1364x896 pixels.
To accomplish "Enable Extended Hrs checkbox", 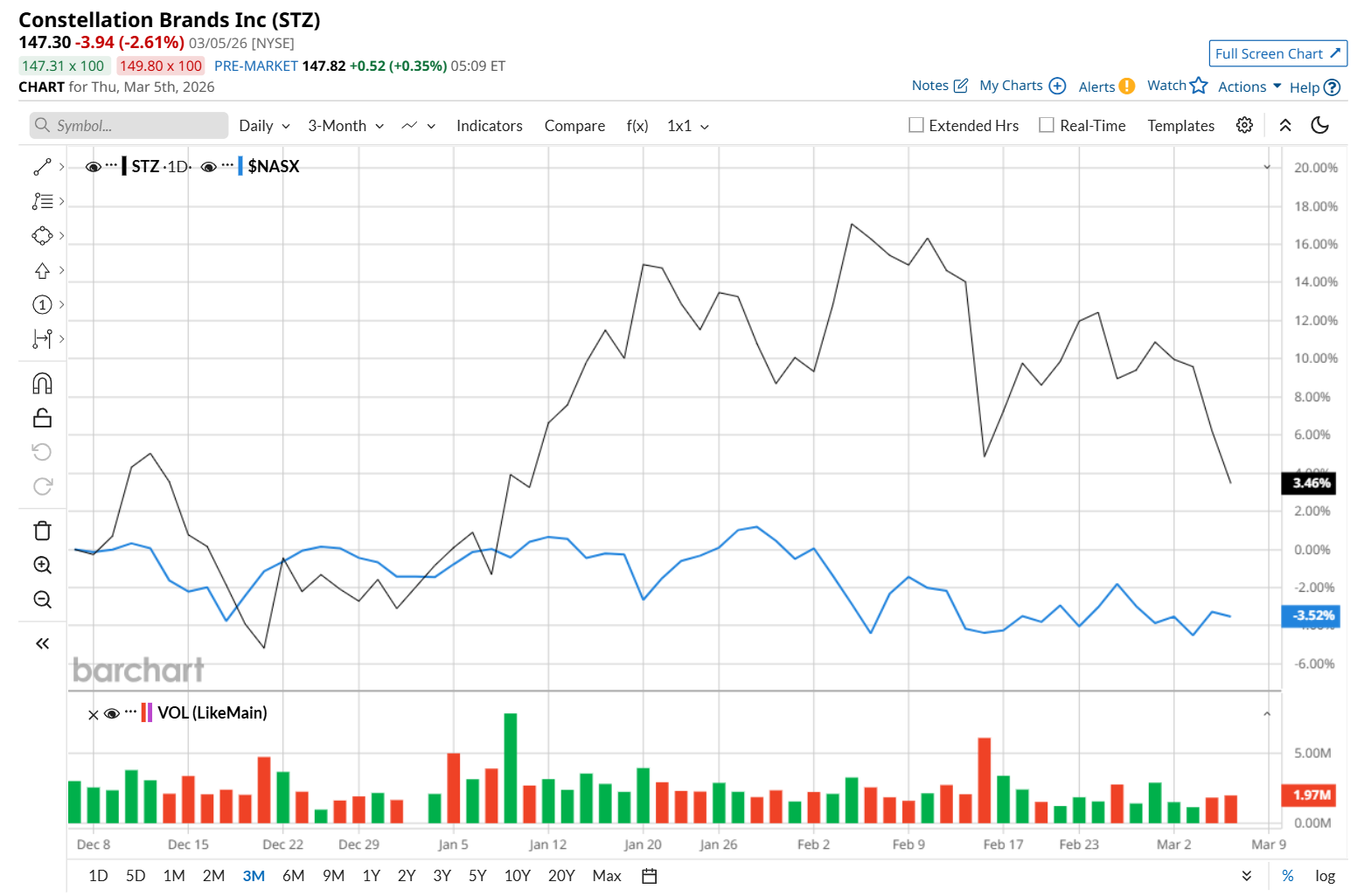I will click(916, 125).
